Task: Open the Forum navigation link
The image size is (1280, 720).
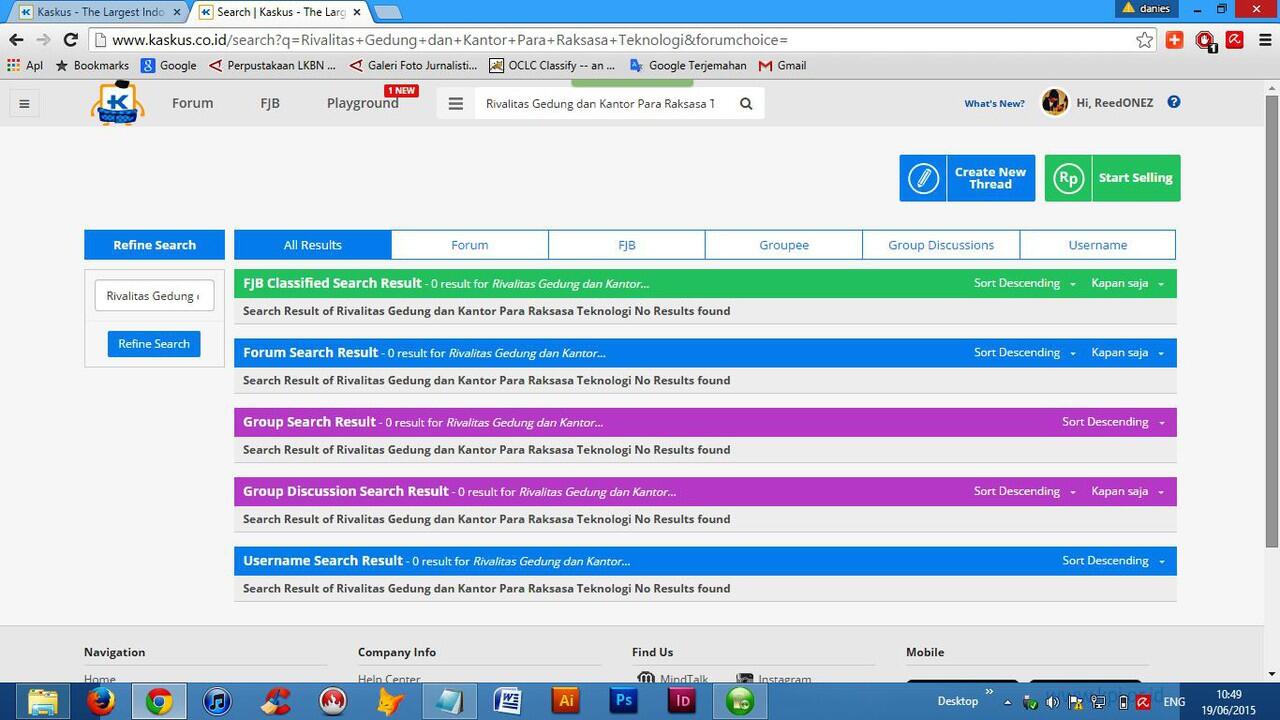Action: pos(192,103)
